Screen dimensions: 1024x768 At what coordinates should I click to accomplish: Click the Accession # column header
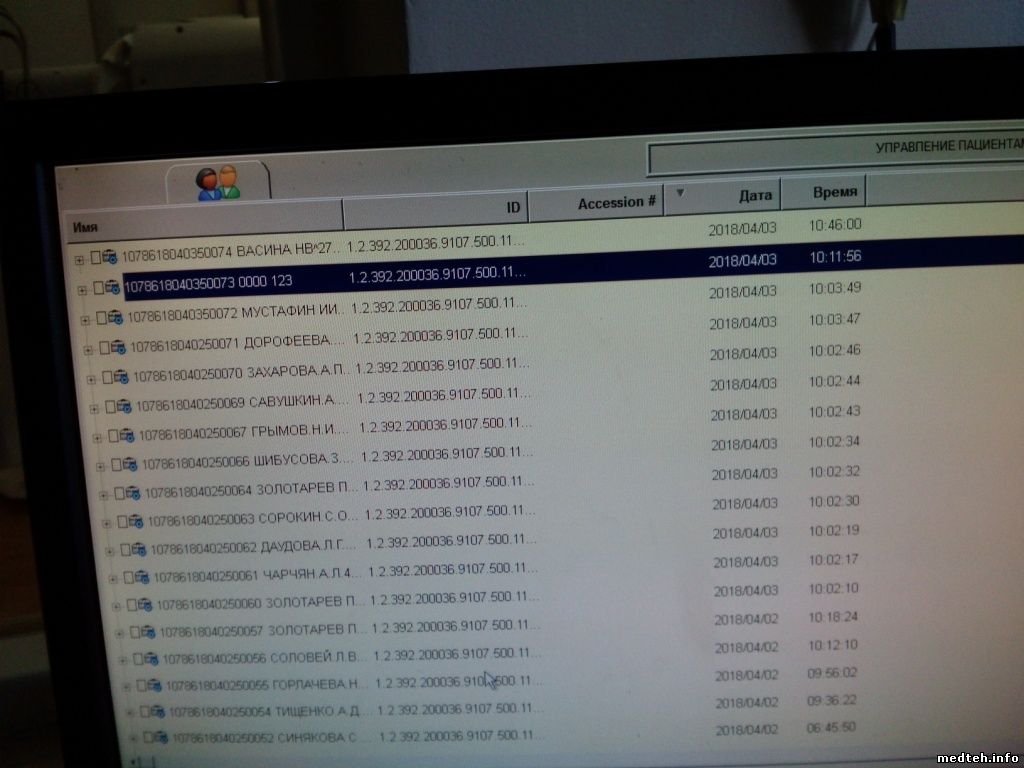[616, 203]
